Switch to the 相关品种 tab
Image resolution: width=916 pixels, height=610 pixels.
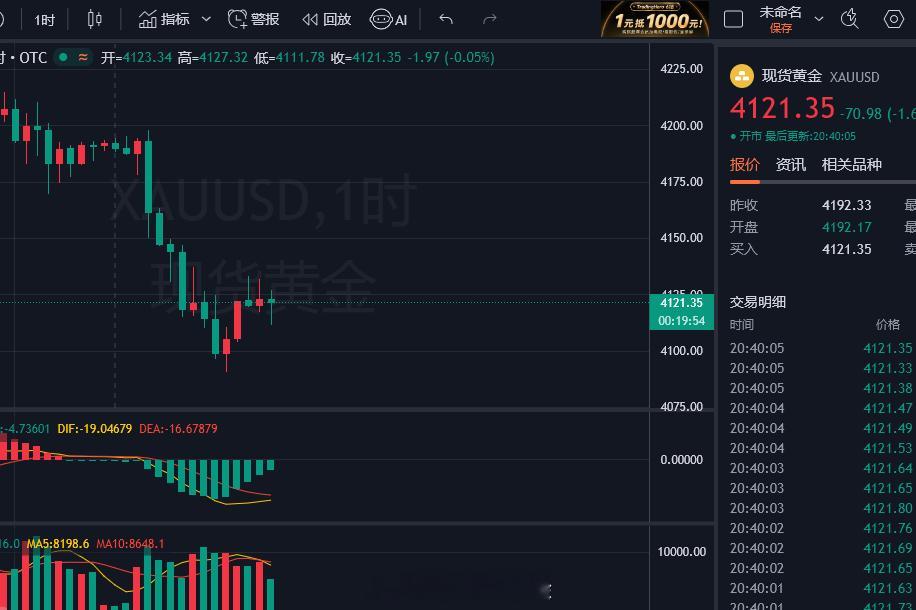point(852,165)
